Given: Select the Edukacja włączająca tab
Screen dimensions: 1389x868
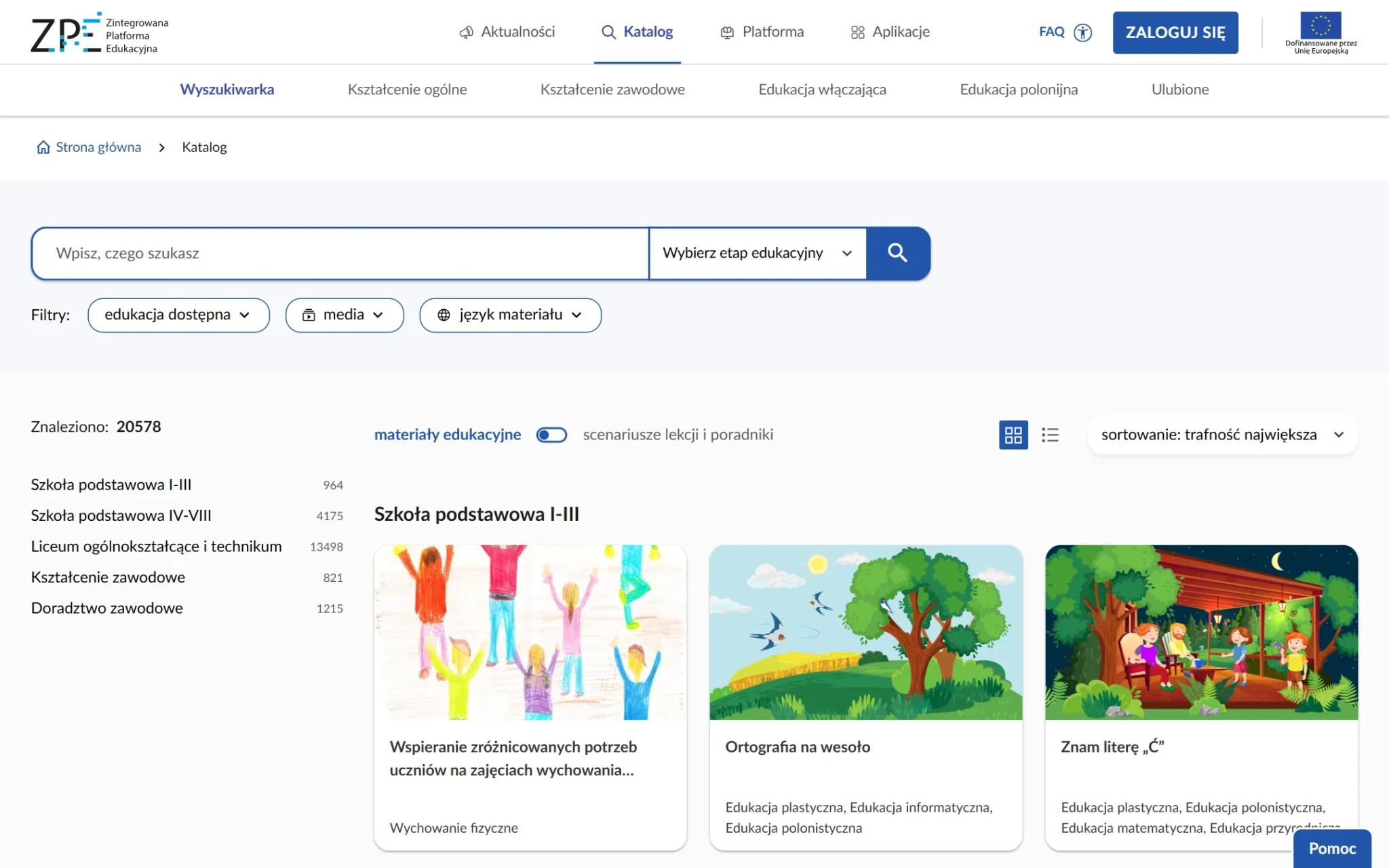Looking at the screenshot, I should click(822, 90).
